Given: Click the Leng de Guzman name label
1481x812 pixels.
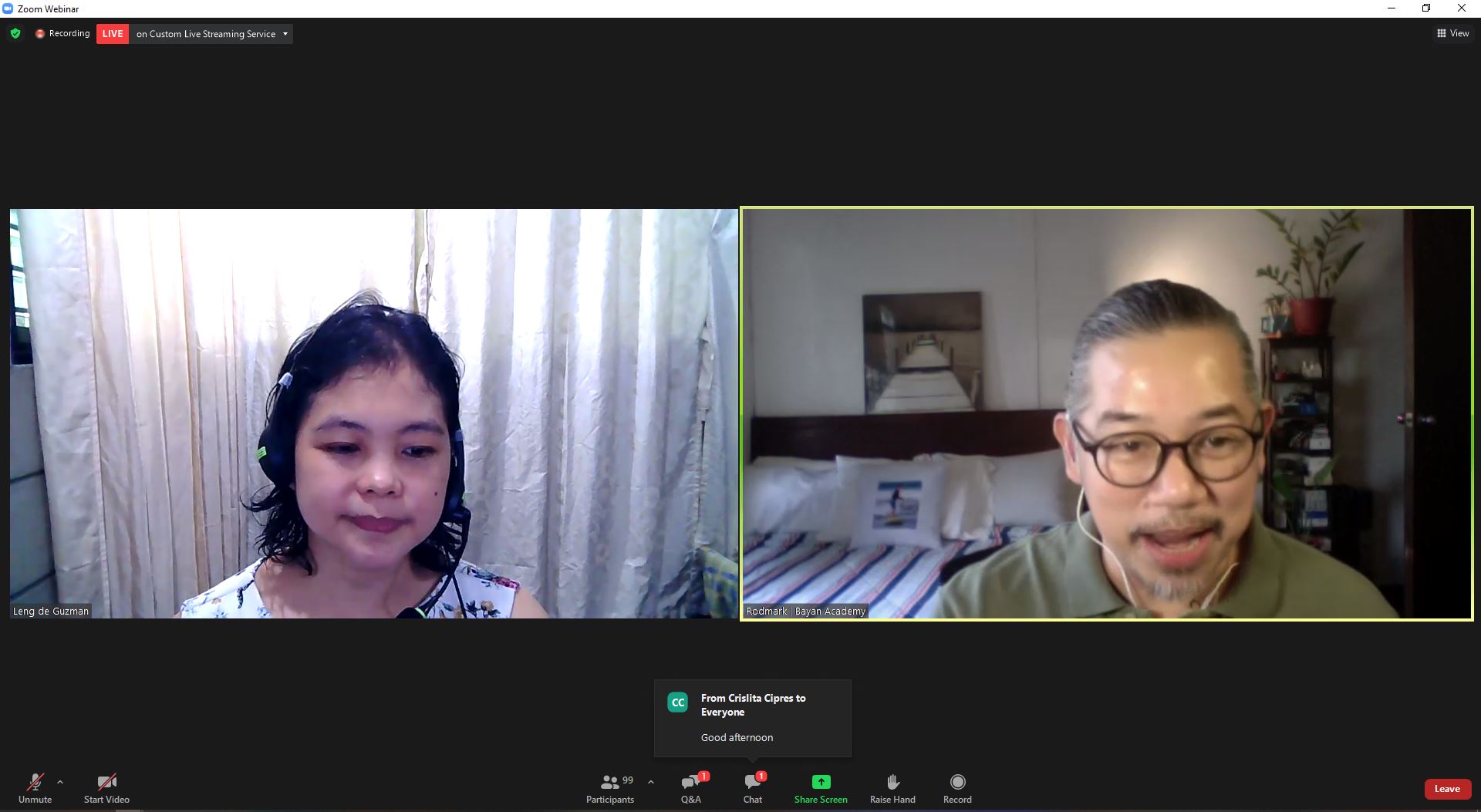Looking at the screenshot, I should click(51, 611).
